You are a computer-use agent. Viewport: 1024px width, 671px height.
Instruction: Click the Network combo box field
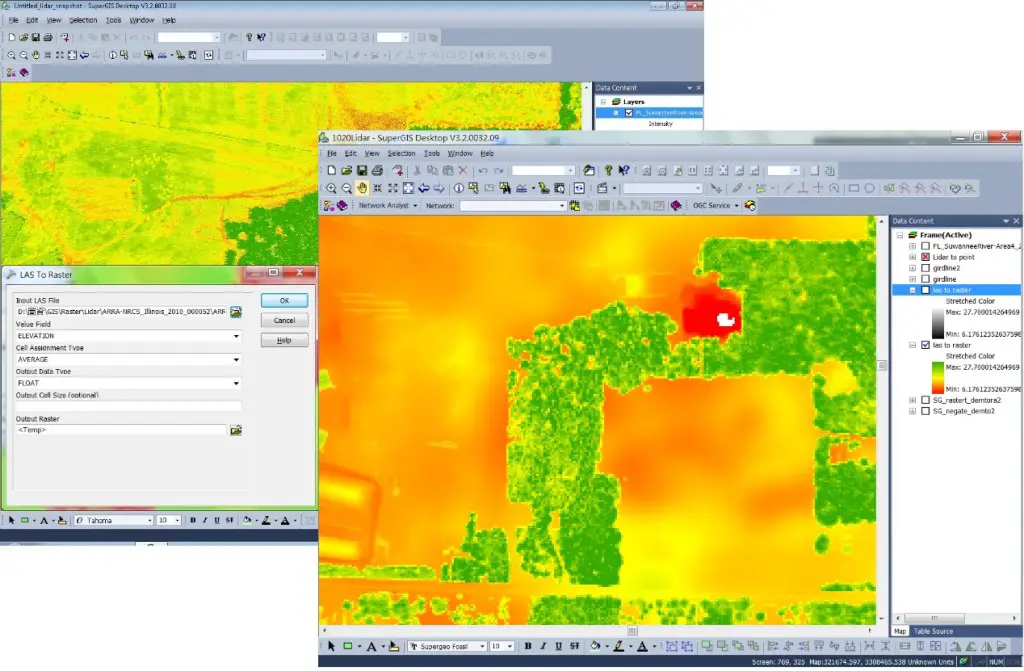pos(513,206)
